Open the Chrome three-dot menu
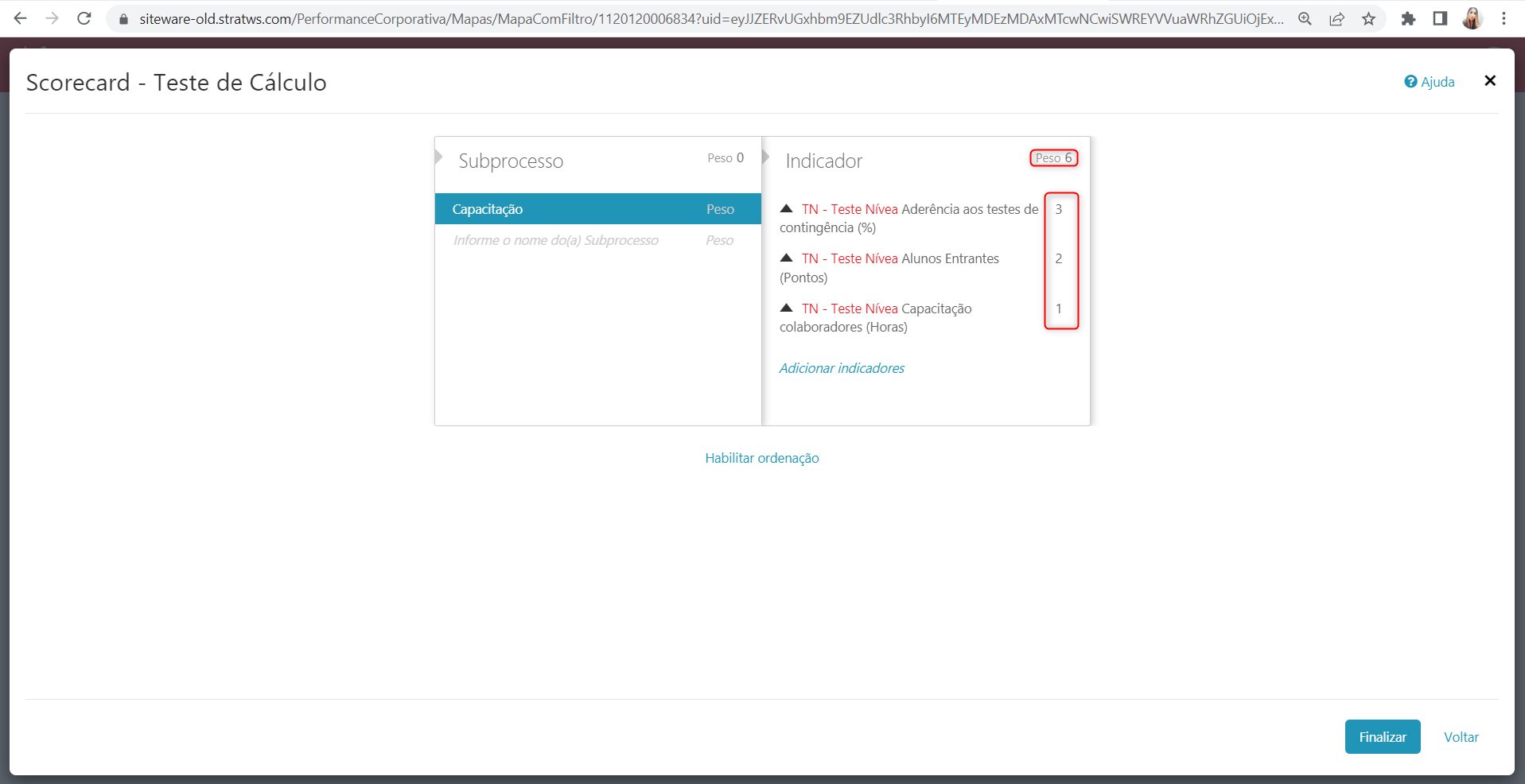Viewport: 1525px width, 784px height. [1504, 18]
